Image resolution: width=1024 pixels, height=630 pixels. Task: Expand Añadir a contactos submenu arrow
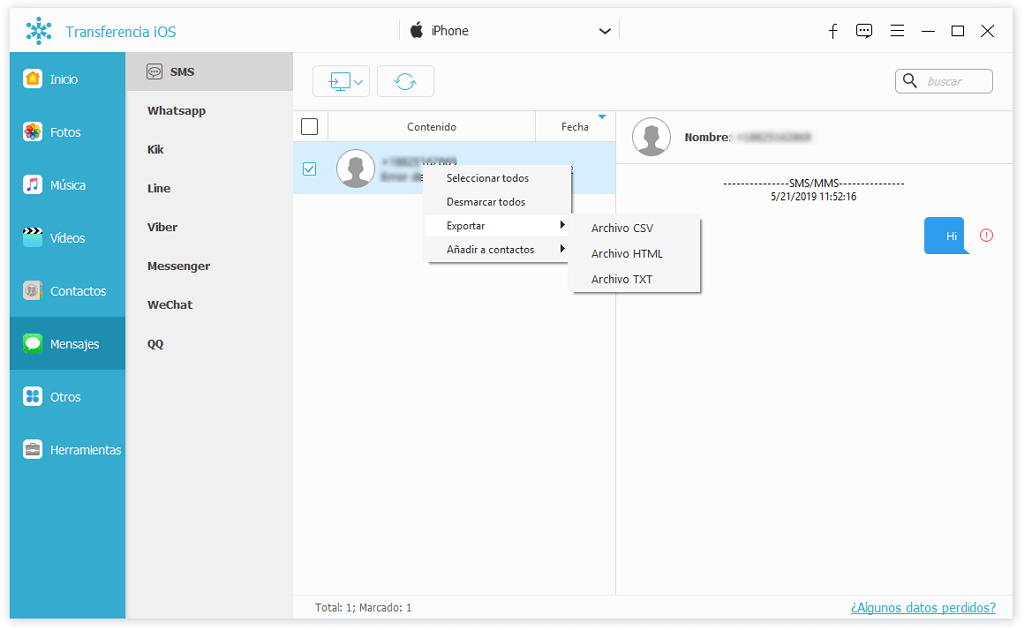[x=562, y=249]
